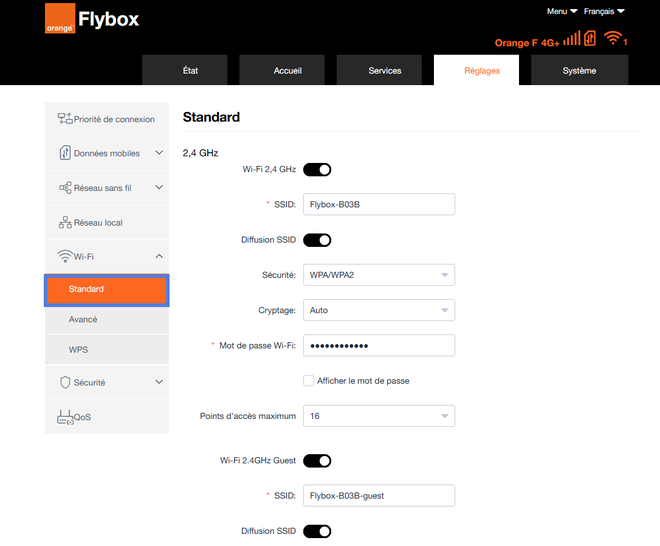Image resolution: width=660 pixels, height=546 pixels.
Task: Click the Standard page heading
Action: click(x=211, y=117)
